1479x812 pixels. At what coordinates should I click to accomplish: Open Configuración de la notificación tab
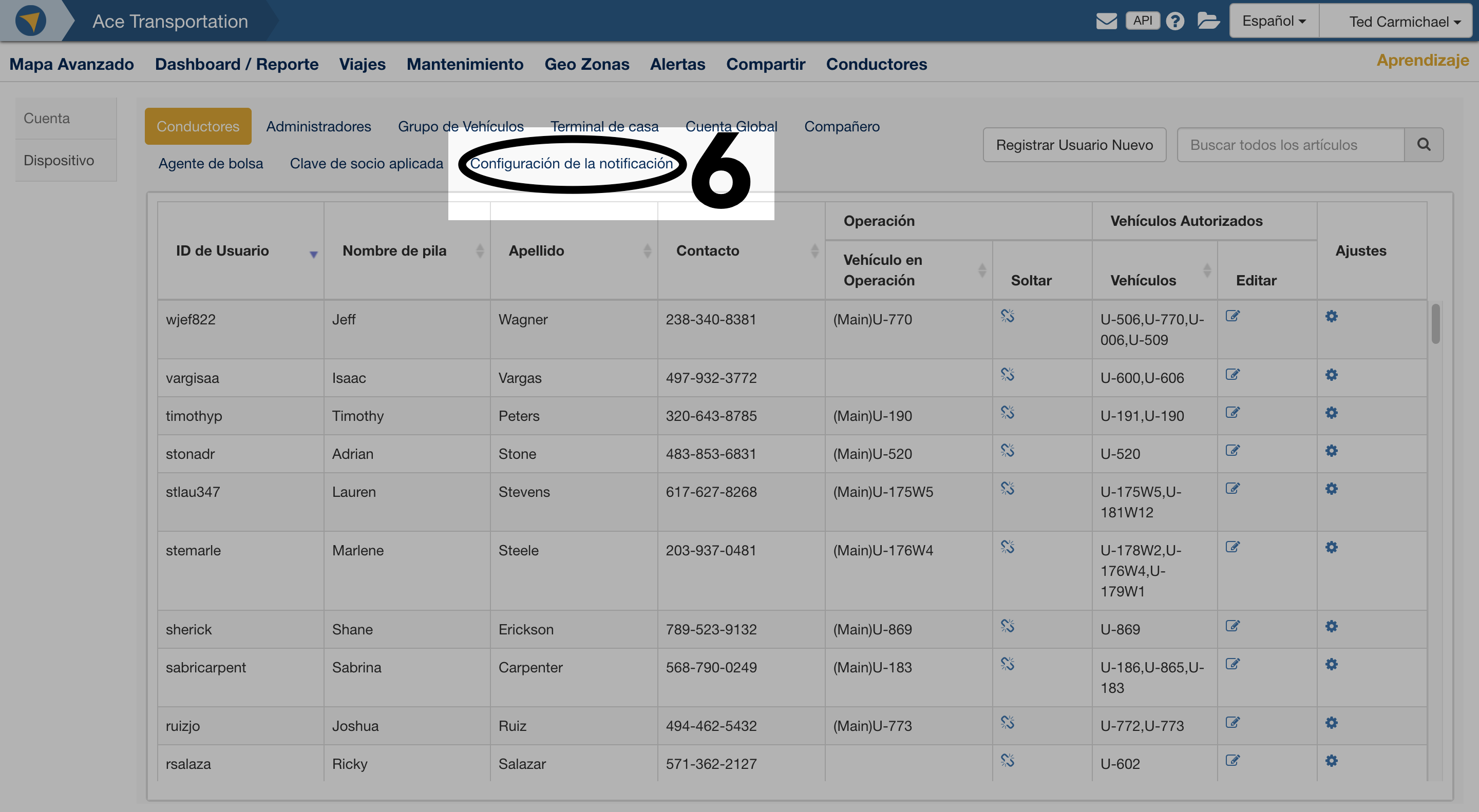[571, 164]
